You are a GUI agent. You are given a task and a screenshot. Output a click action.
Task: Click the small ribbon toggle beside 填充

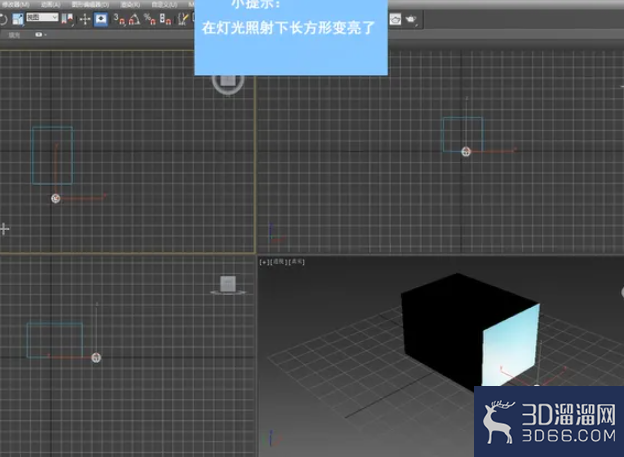click(x=40, y=35)
